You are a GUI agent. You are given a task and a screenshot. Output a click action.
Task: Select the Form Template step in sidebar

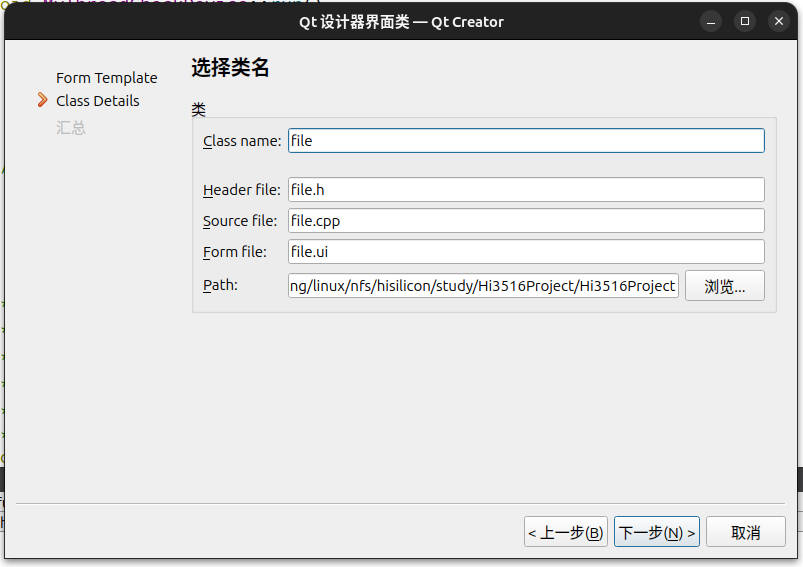106,78
